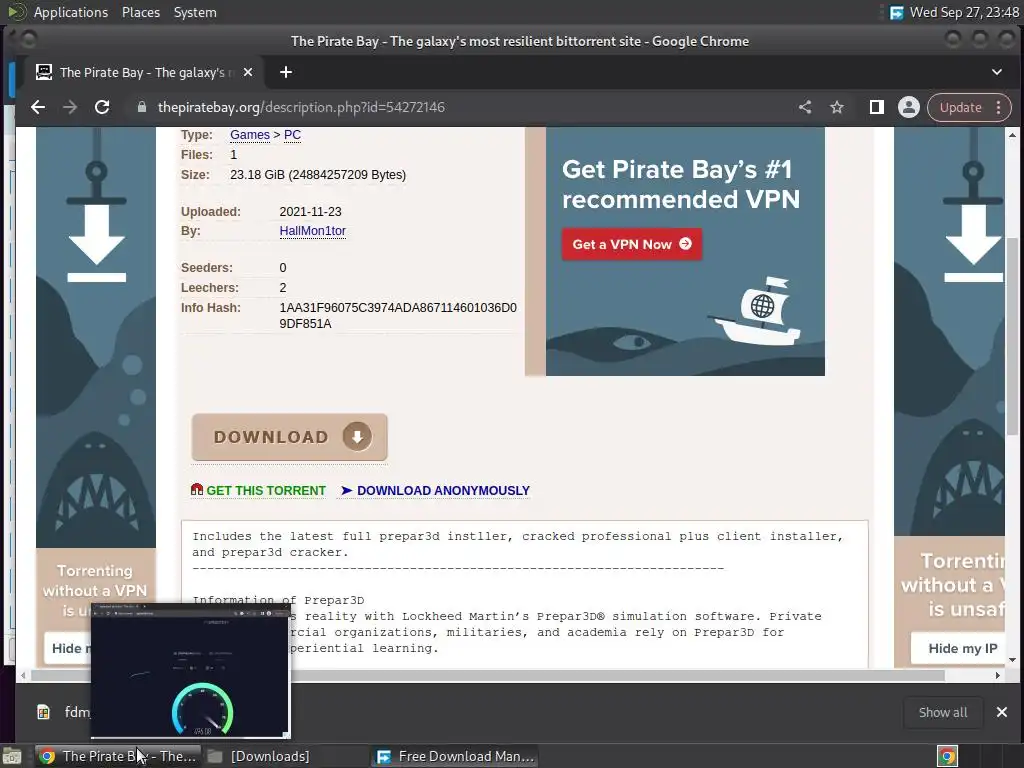
Task: Click show desktop icon in taskbar
Action: click(x=12, y=756)
